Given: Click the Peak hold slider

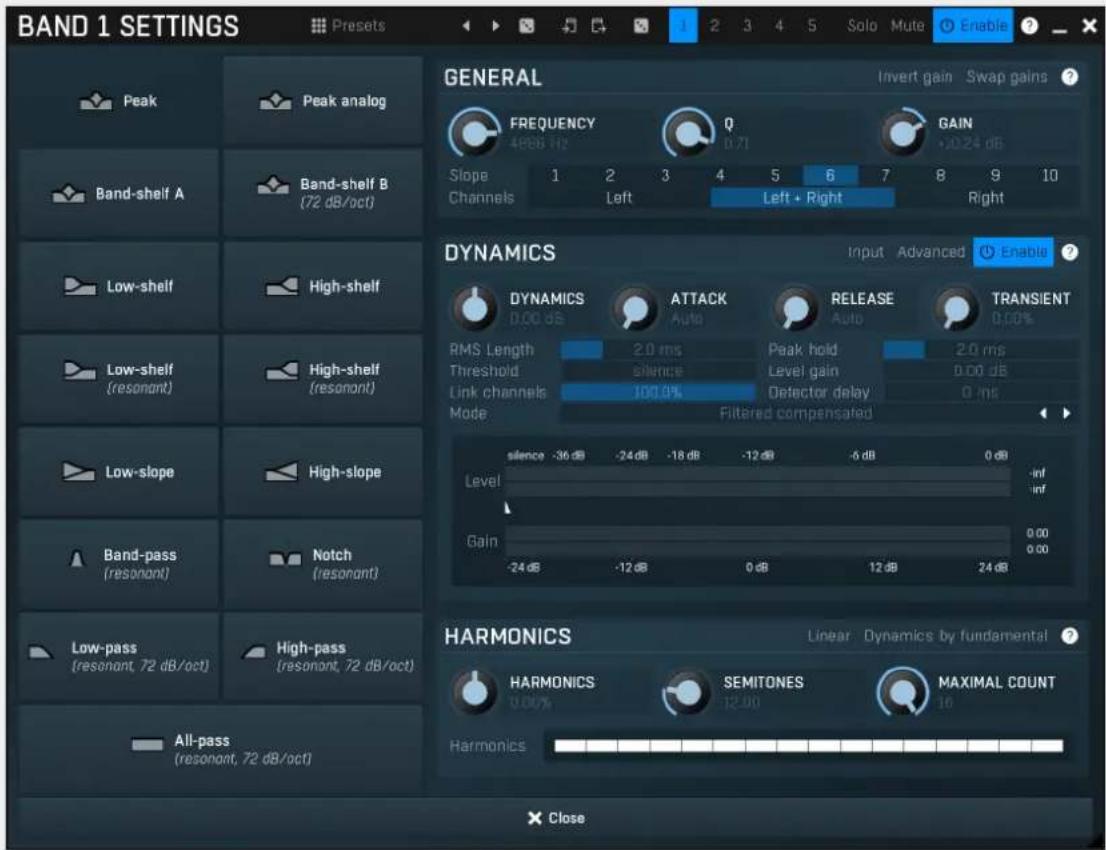Looking at the screenshot, I should 980,349.
